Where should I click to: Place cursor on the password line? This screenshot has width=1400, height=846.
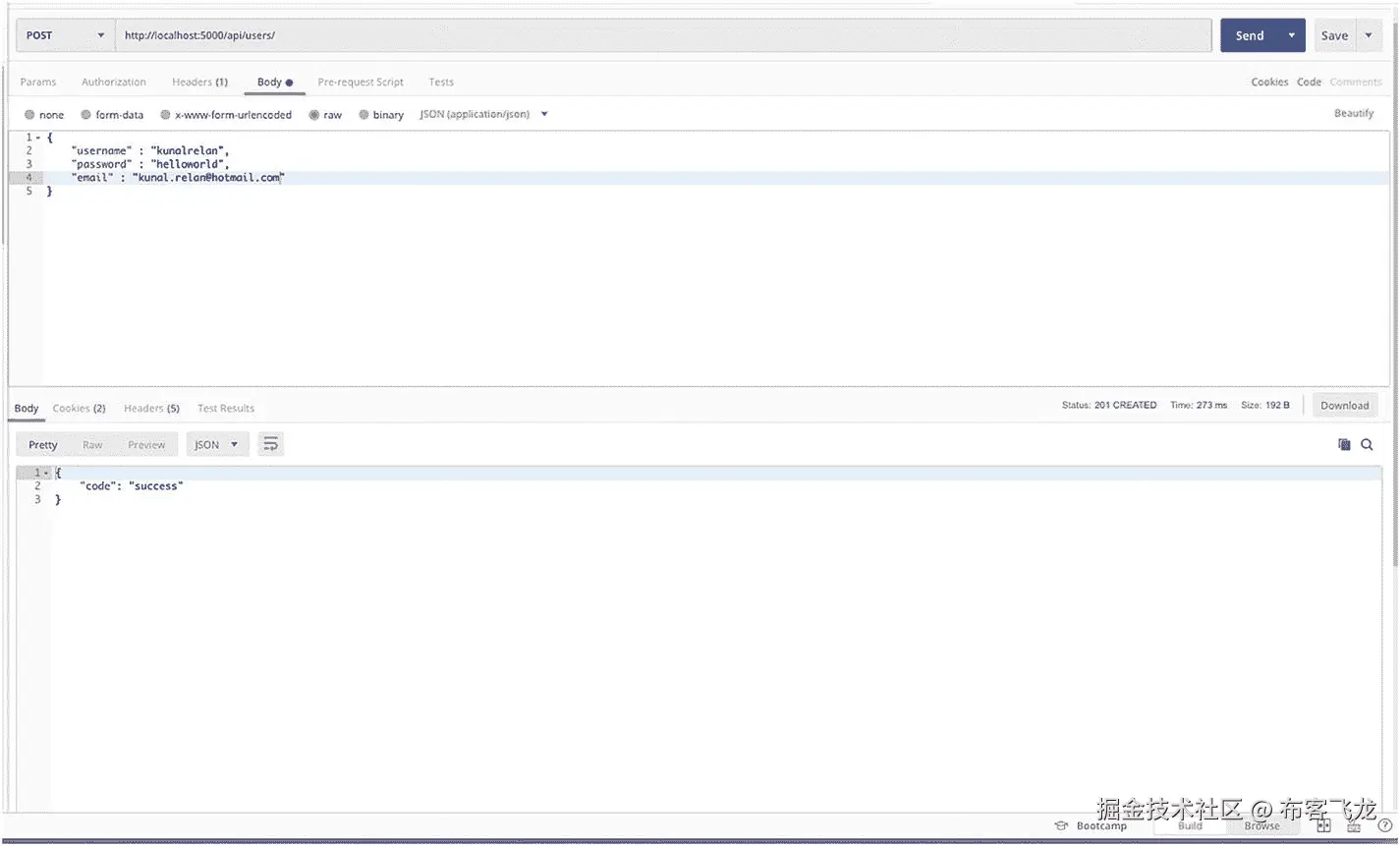click(x=150, y=164)
